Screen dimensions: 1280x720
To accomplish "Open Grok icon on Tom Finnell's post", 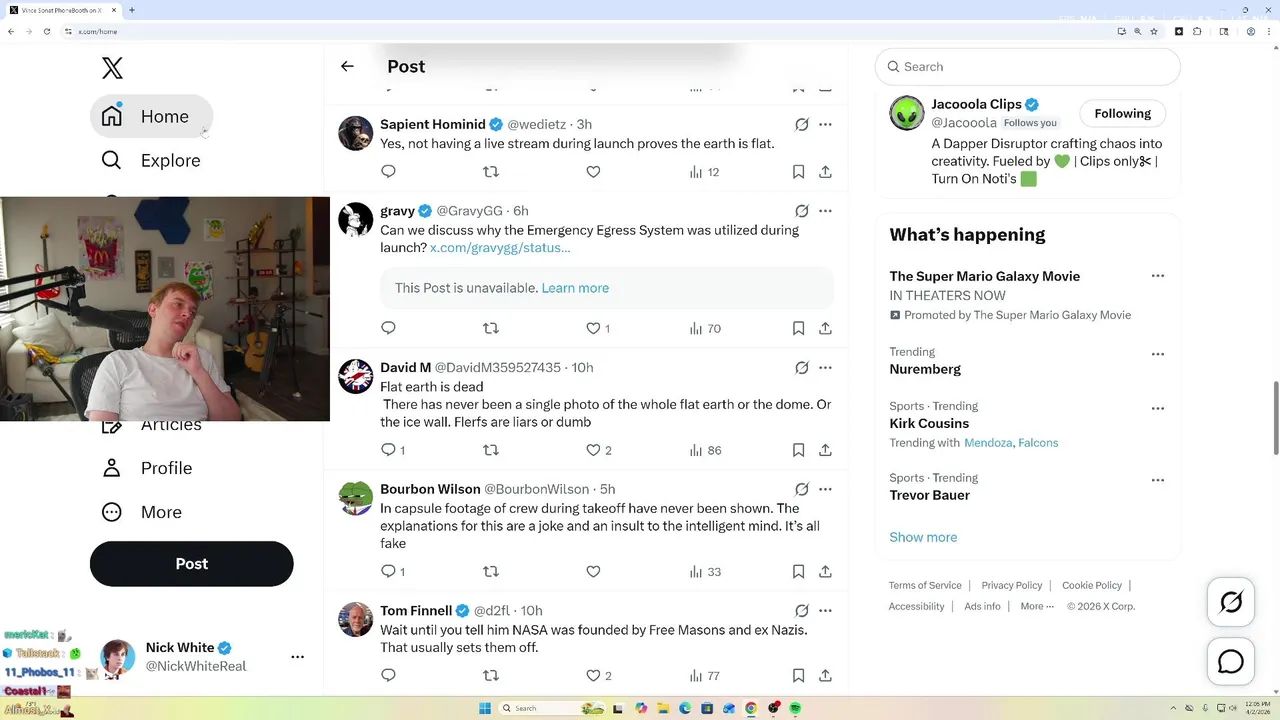I will click(801, 611).
